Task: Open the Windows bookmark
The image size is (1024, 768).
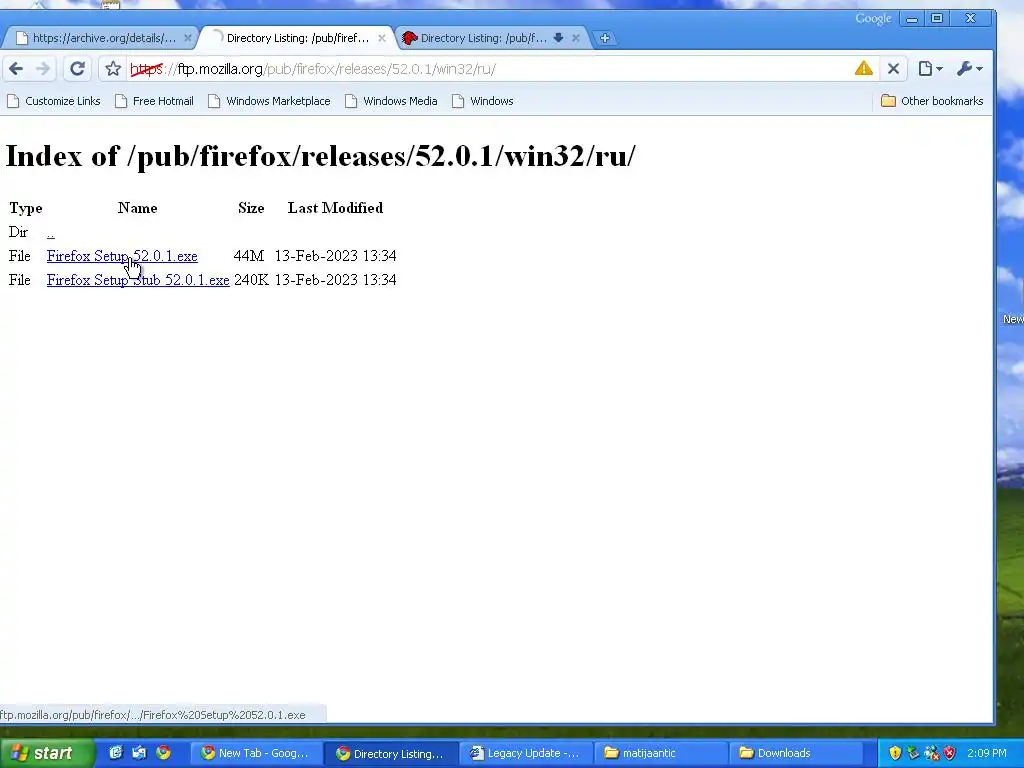Action: (483, 101)
